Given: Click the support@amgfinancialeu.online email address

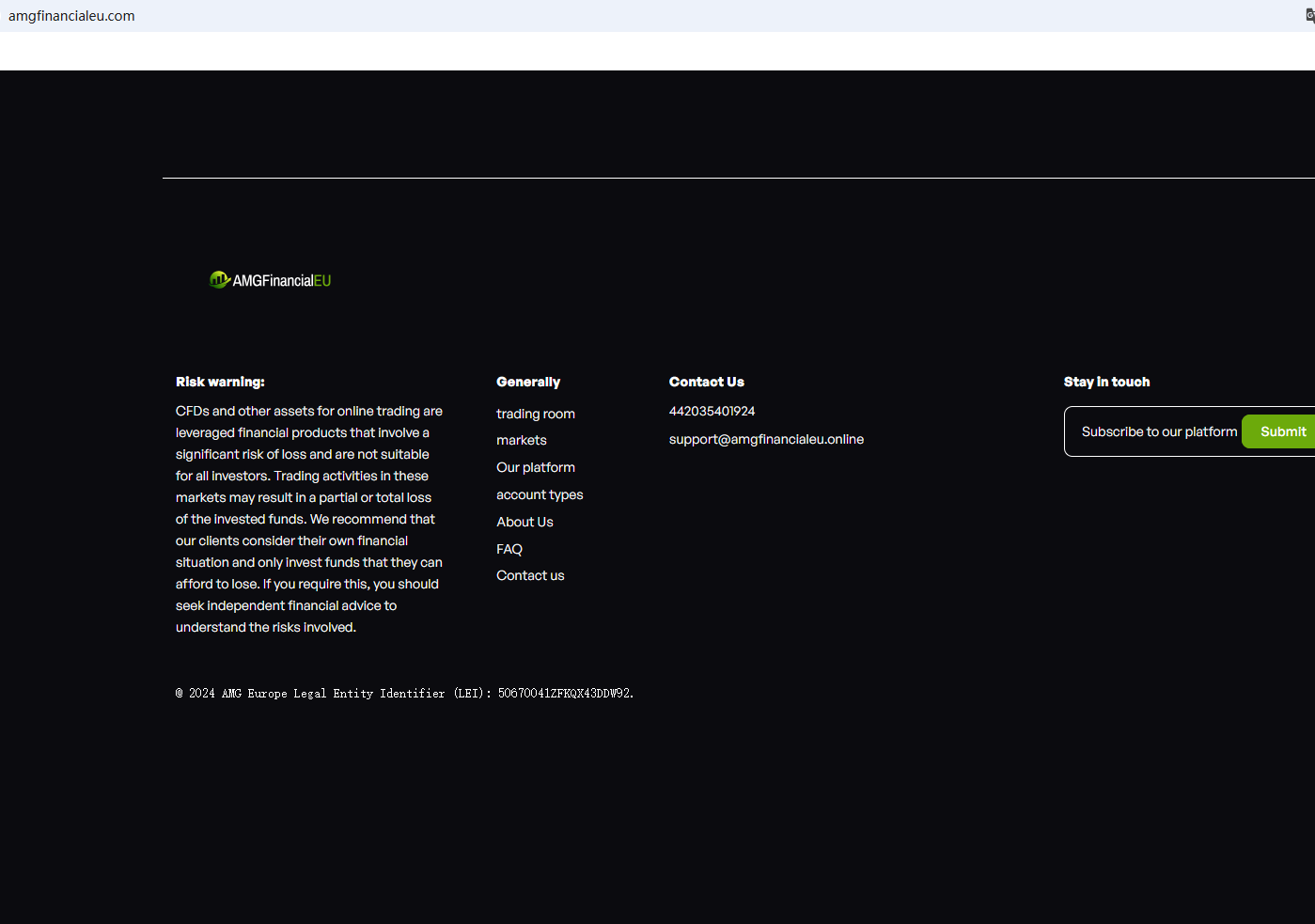Looking at the screenshot, I should [766, 439].
